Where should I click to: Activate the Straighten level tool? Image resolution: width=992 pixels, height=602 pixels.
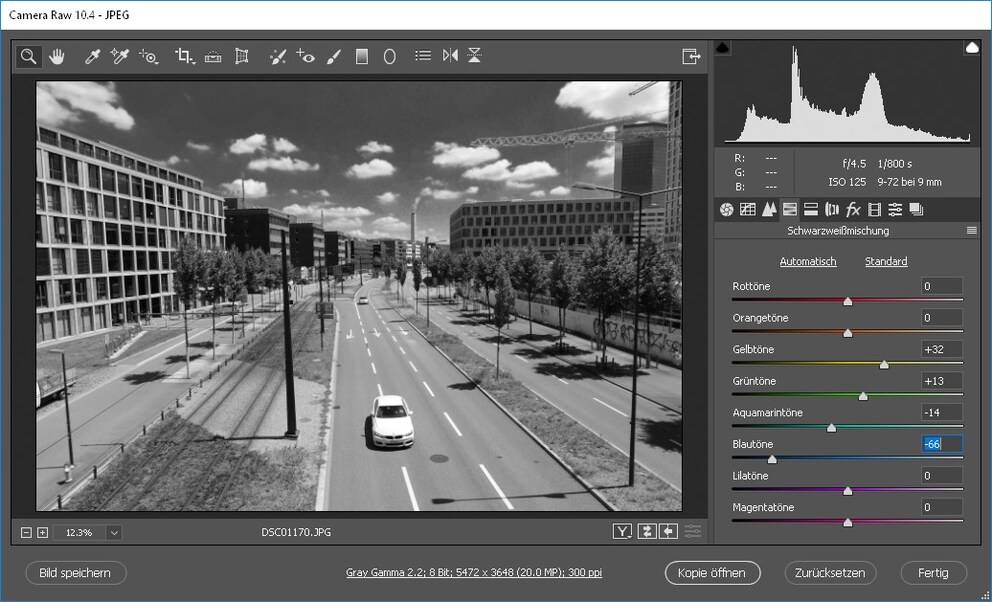[213, 56]
